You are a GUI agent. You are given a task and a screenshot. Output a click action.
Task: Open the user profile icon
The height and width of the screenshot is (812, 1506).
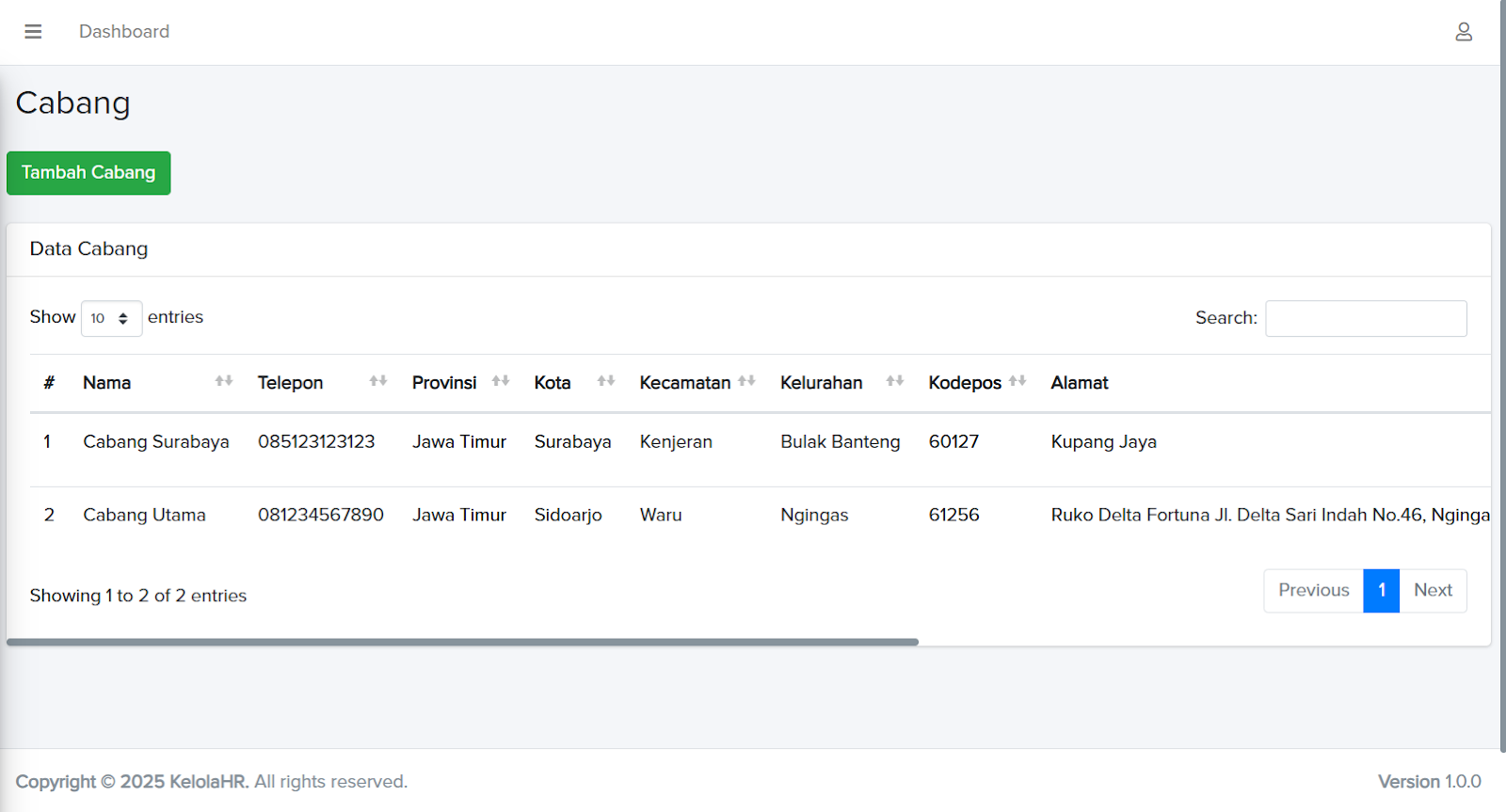coord(1463,32)
